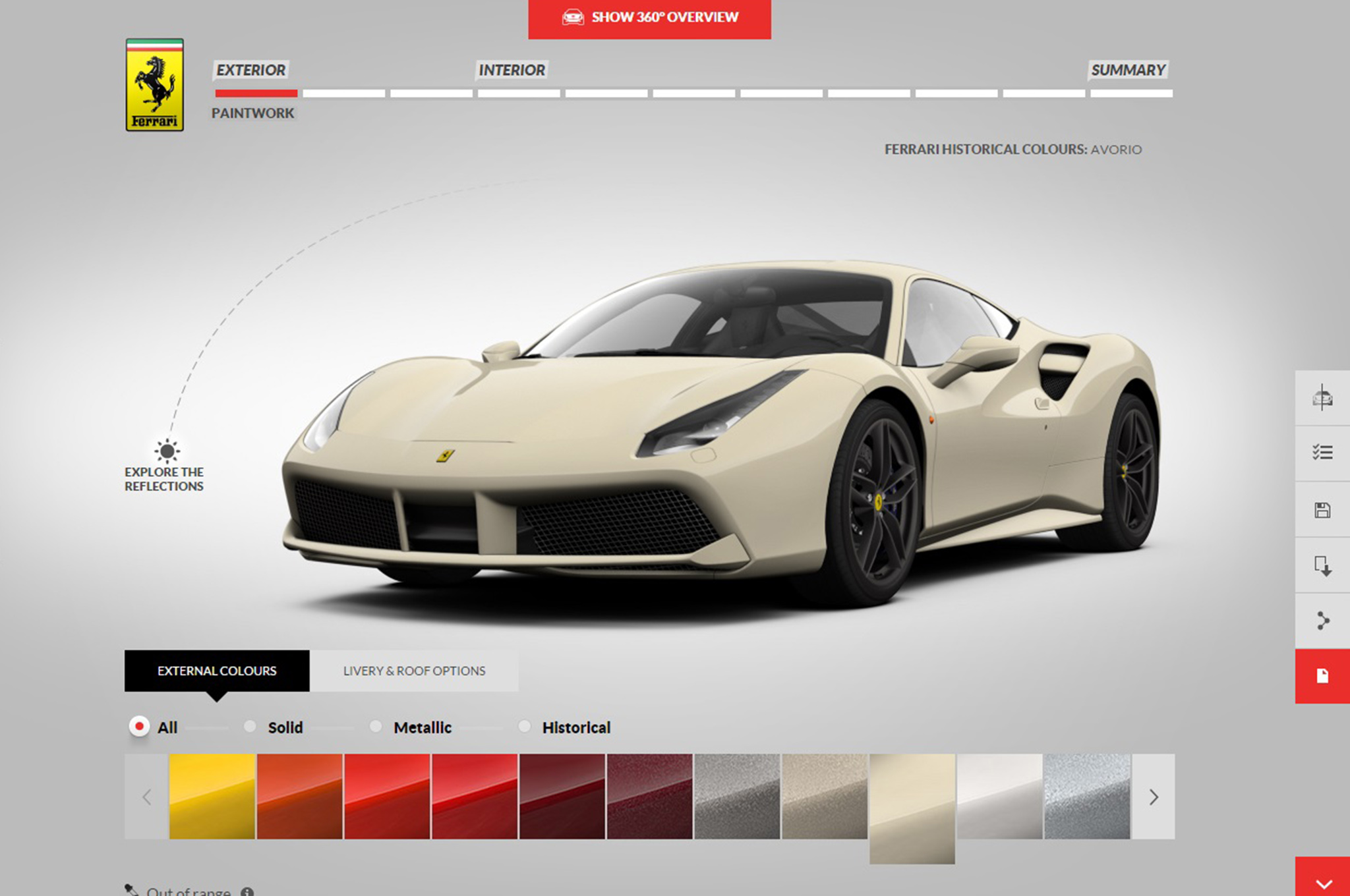
Task: Go to the Summary section
Action: tap(1129, 70)
